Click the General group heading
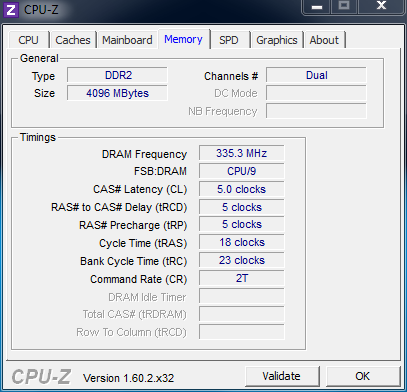 pos(39,58)
